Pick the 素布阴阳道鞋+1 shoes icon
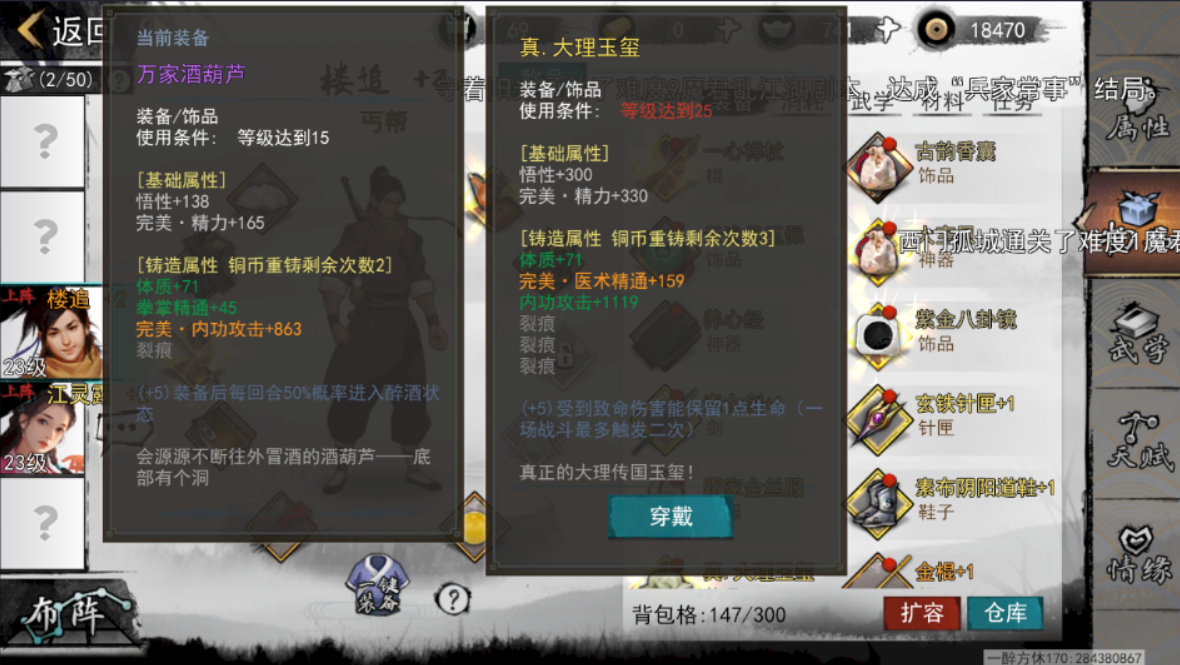The height and width of the screenshot is (665, 1180). 877,504
